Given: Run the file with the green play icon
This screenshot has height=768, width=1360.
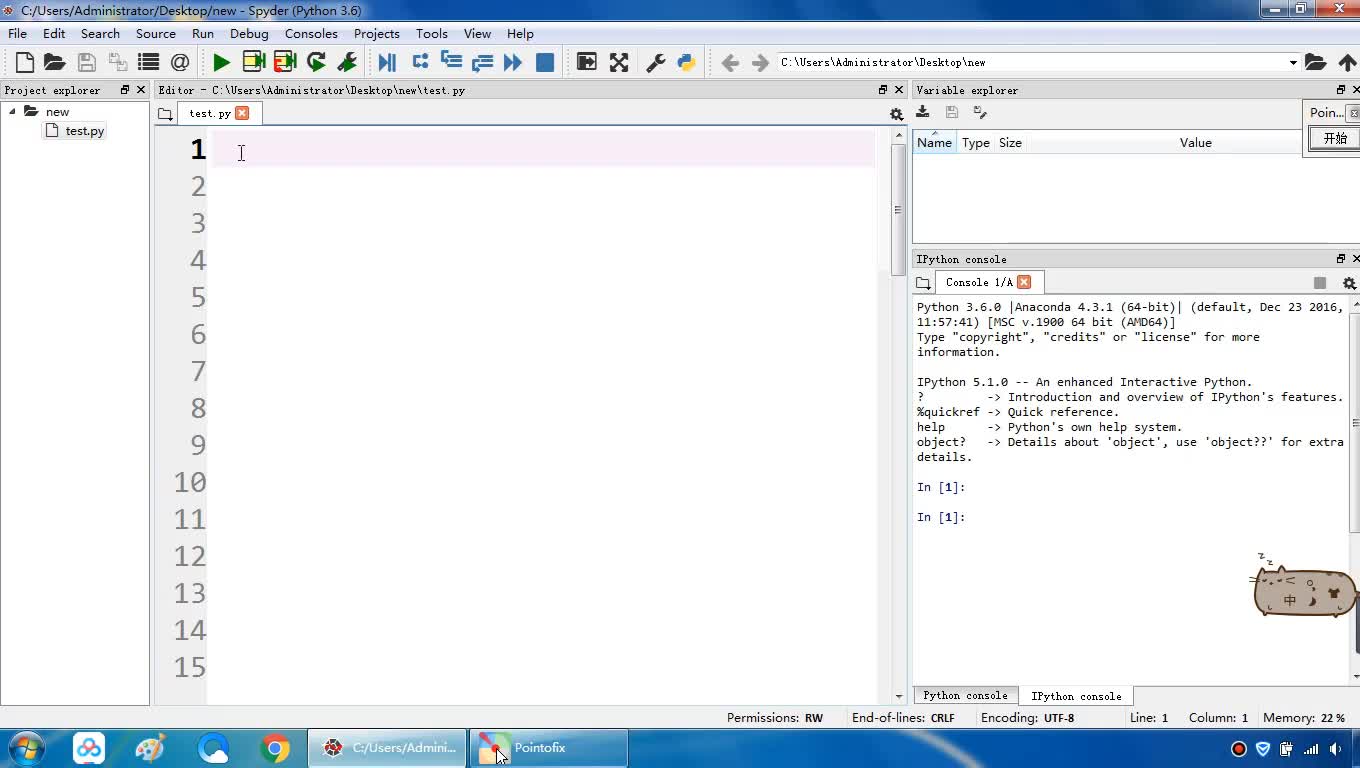Looking at the screenshot, I should pyautogui.click(x=221, y=62).
